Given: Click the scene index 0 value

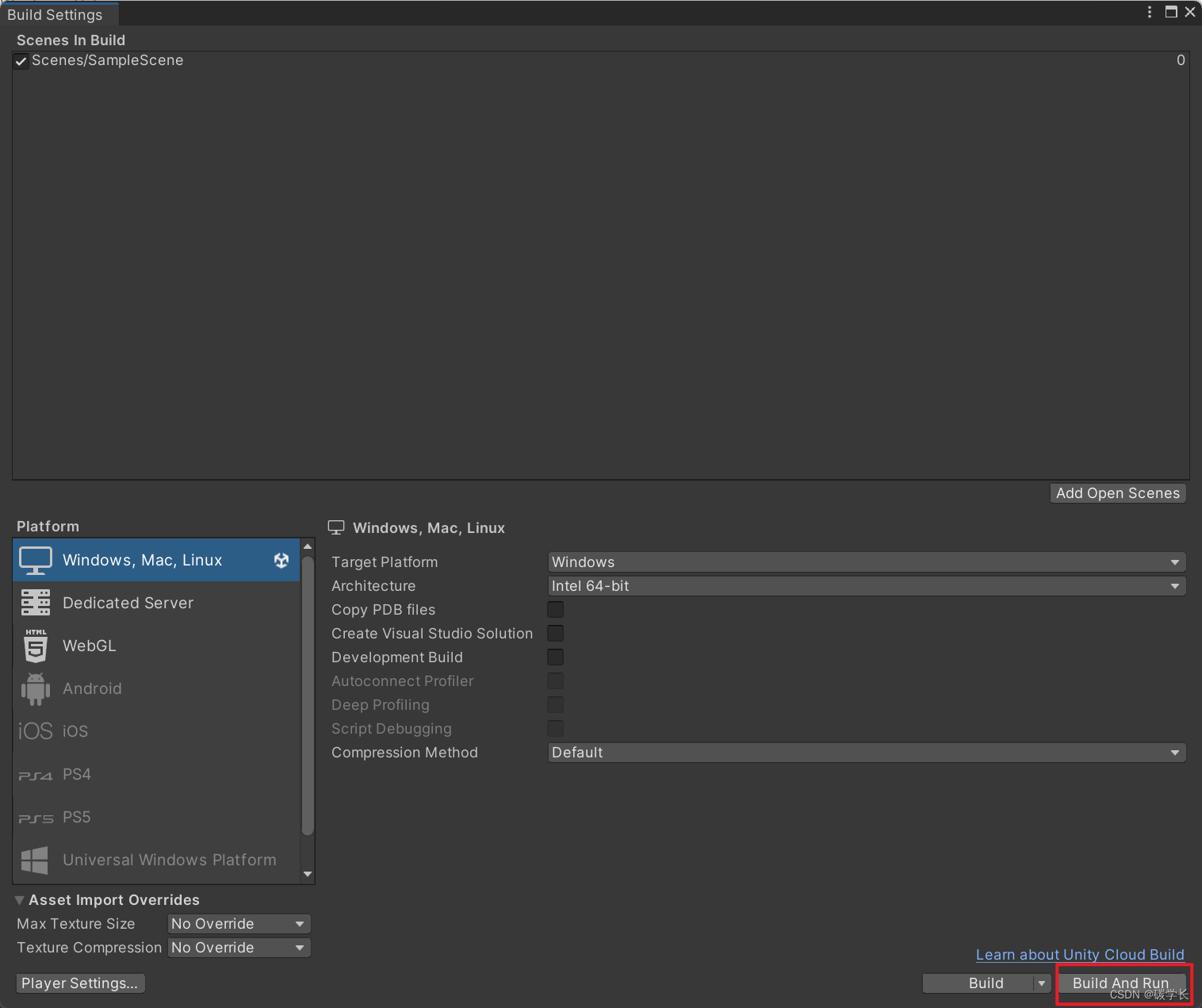Looking at the screenshot, I should point(1181,60).
